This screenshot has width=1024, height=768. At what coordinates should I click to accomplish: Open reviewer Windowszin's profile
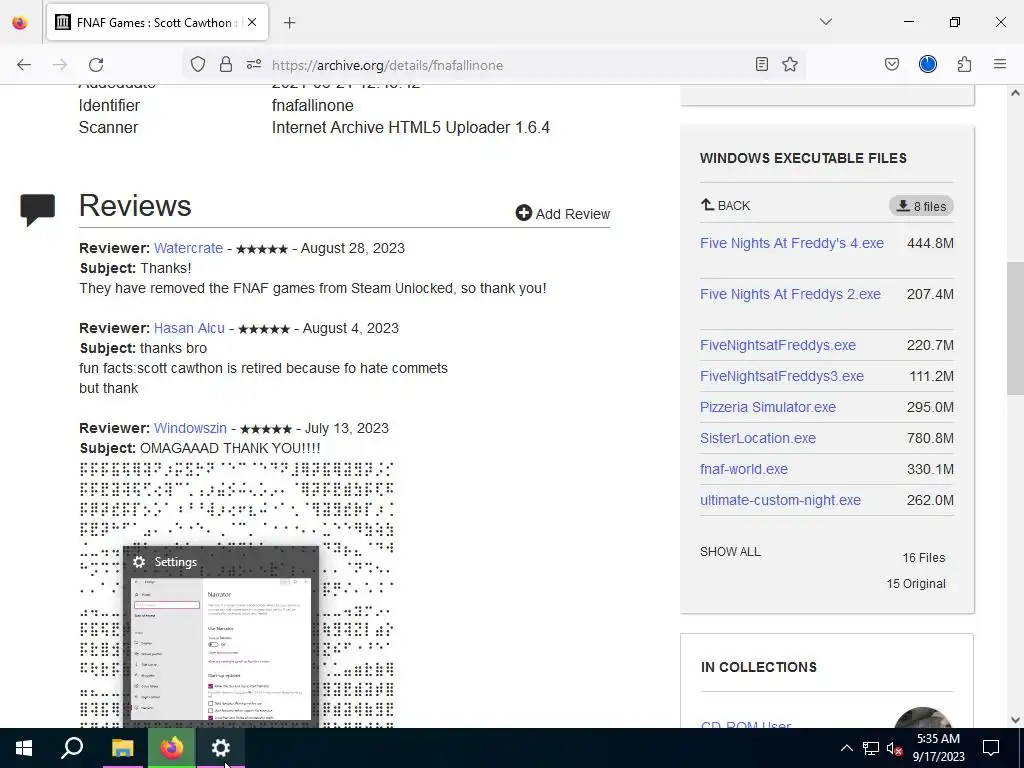click(x=190, y=428)
